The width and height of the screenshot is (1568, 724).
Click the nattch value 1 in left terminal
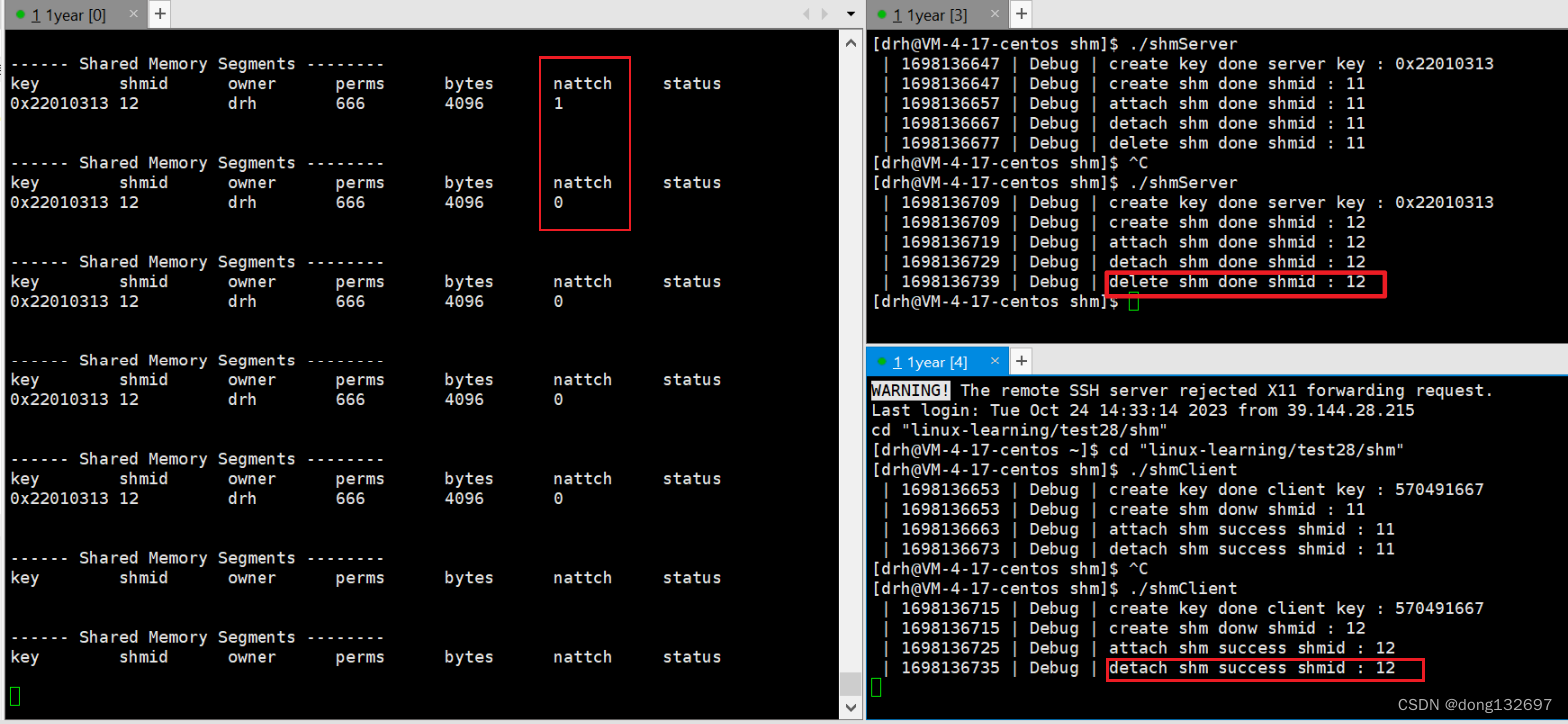[559, 103]
